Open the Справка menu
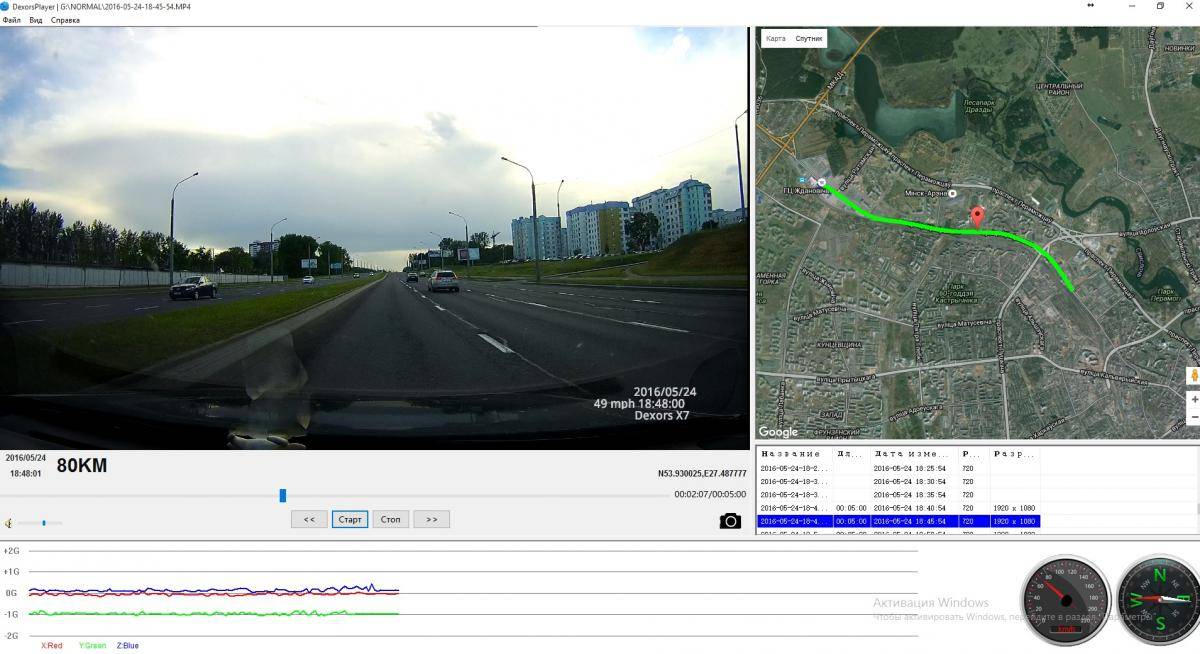The height and width of the screenshot is (654, 1200). click(65, 20)
